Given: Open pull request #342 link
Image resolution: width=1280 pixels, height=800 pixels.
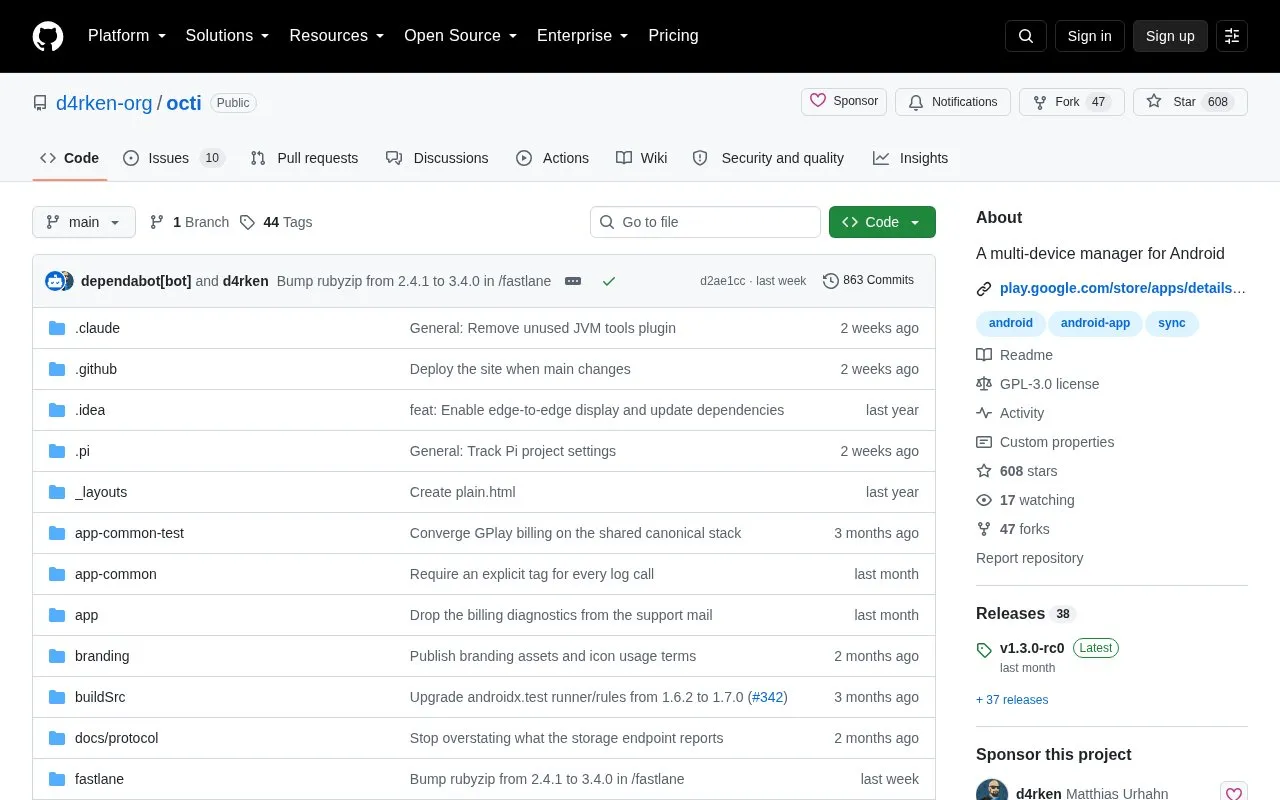Looking at the screenshot, I should pyautogui.click(x=767, y=697).
